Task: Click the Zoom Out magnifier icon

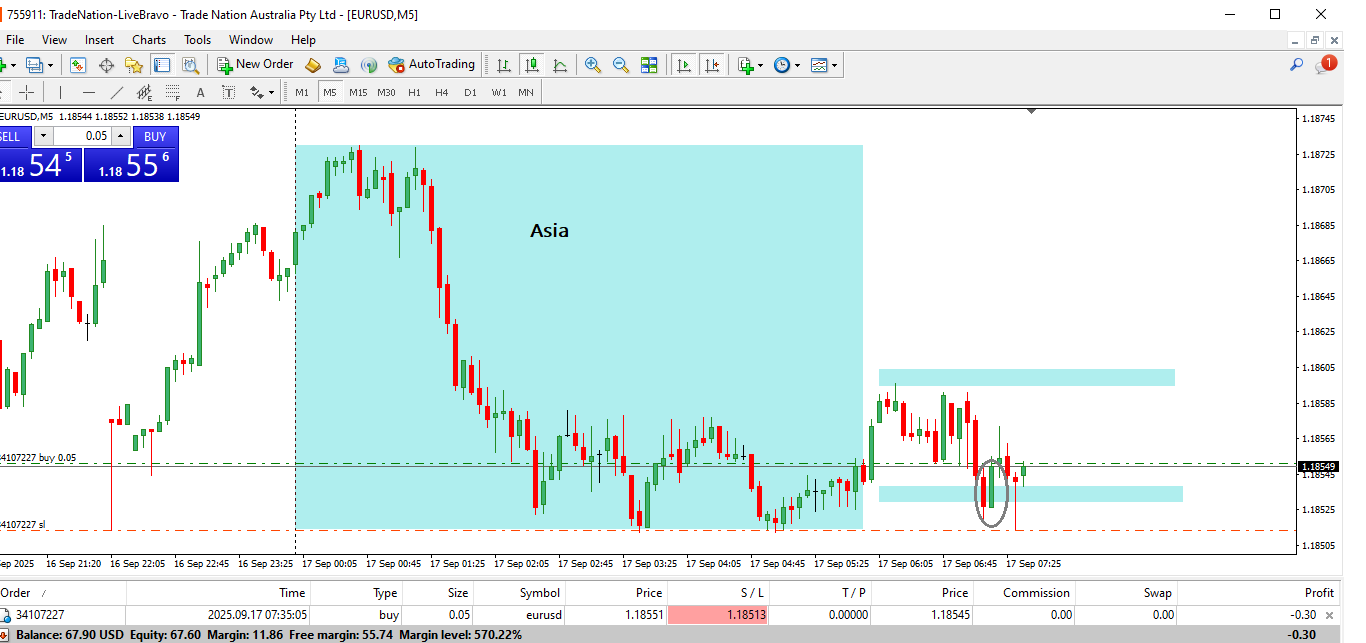Action: pyautogui.click(x=621, y=65)
